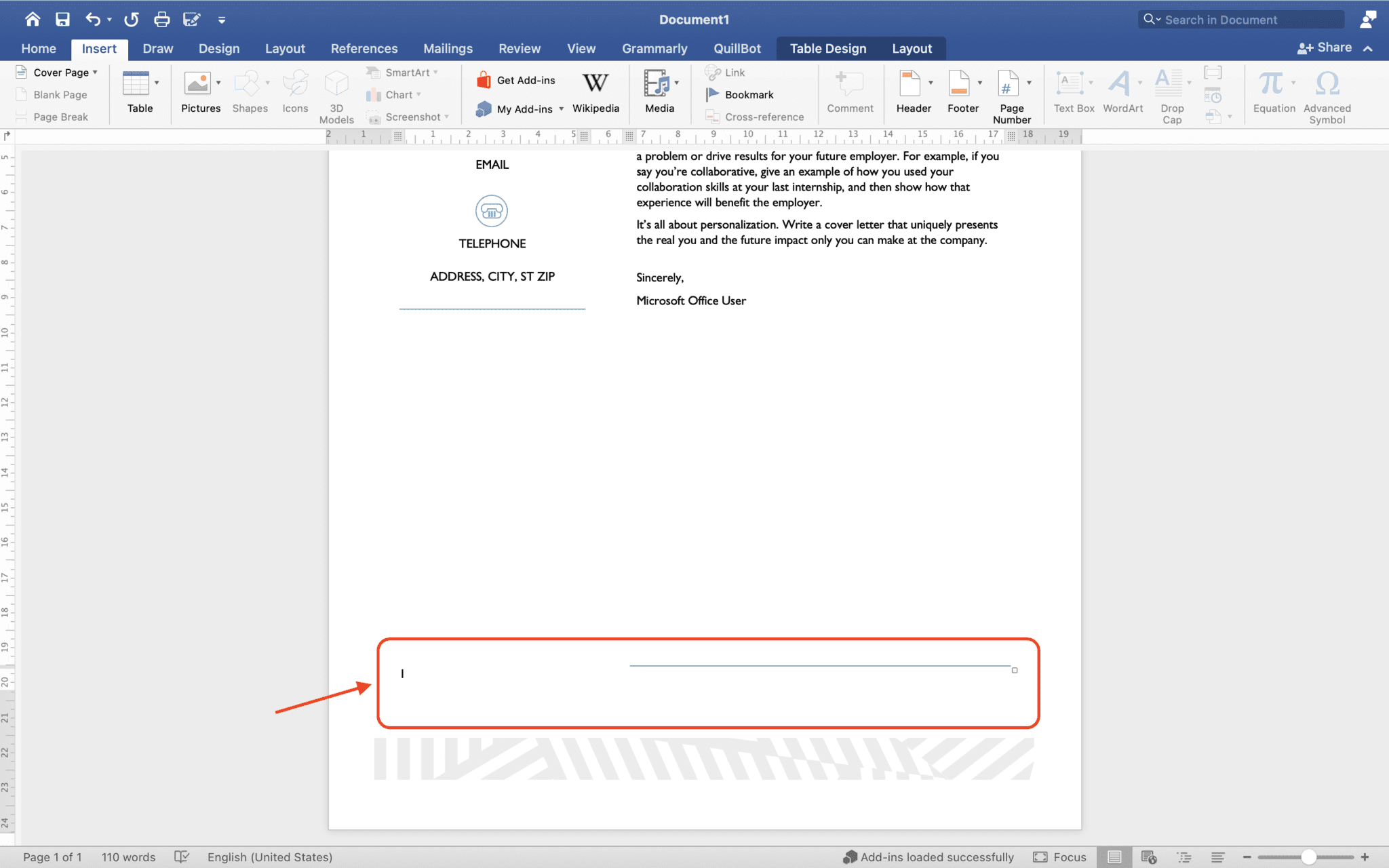Viewport: 1389px width, 868px height.
Task: Click the zoom slider handle
Action: (x=1308, y=857)
